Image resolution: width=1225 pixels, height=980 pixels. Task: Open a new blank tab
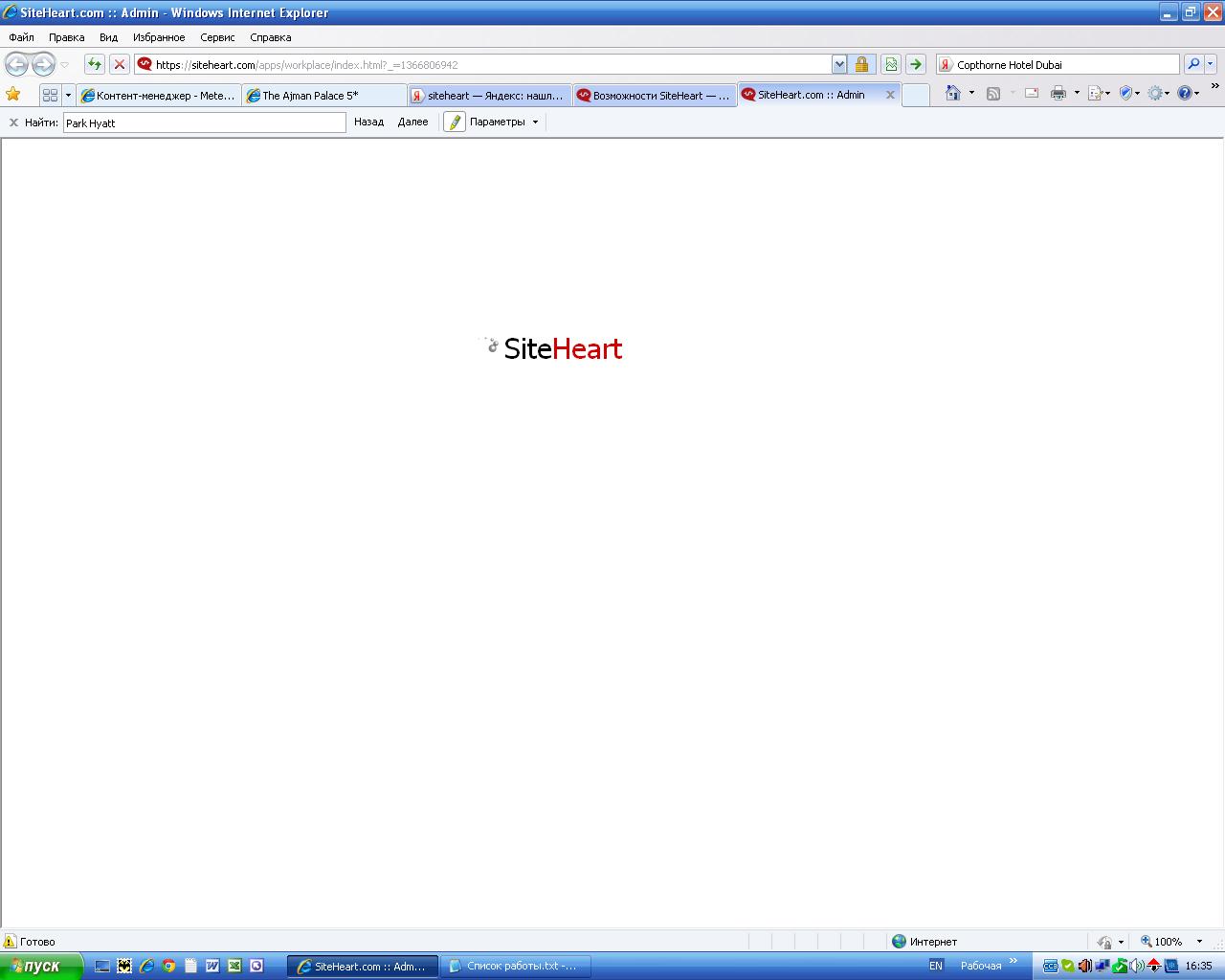pyautogui.click(x=916, y=95)
